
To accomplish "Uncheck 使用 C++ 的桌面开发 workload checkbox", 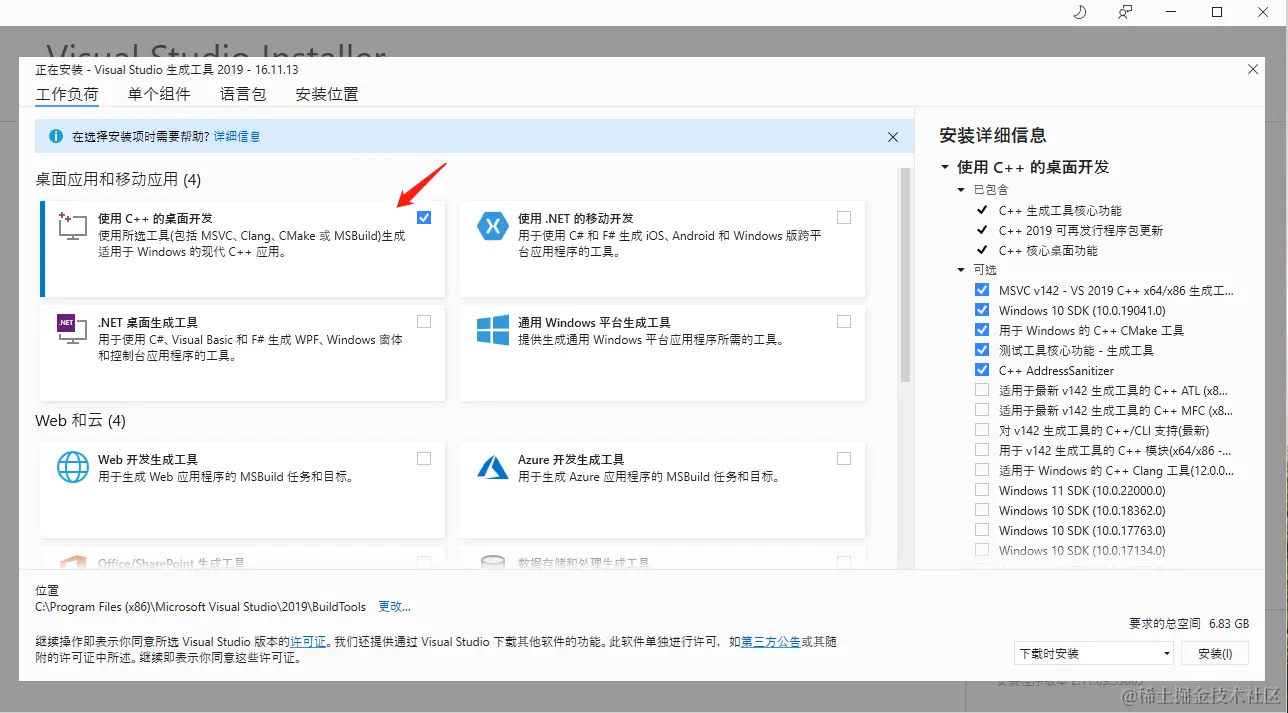I will click(x=424, y=218).
